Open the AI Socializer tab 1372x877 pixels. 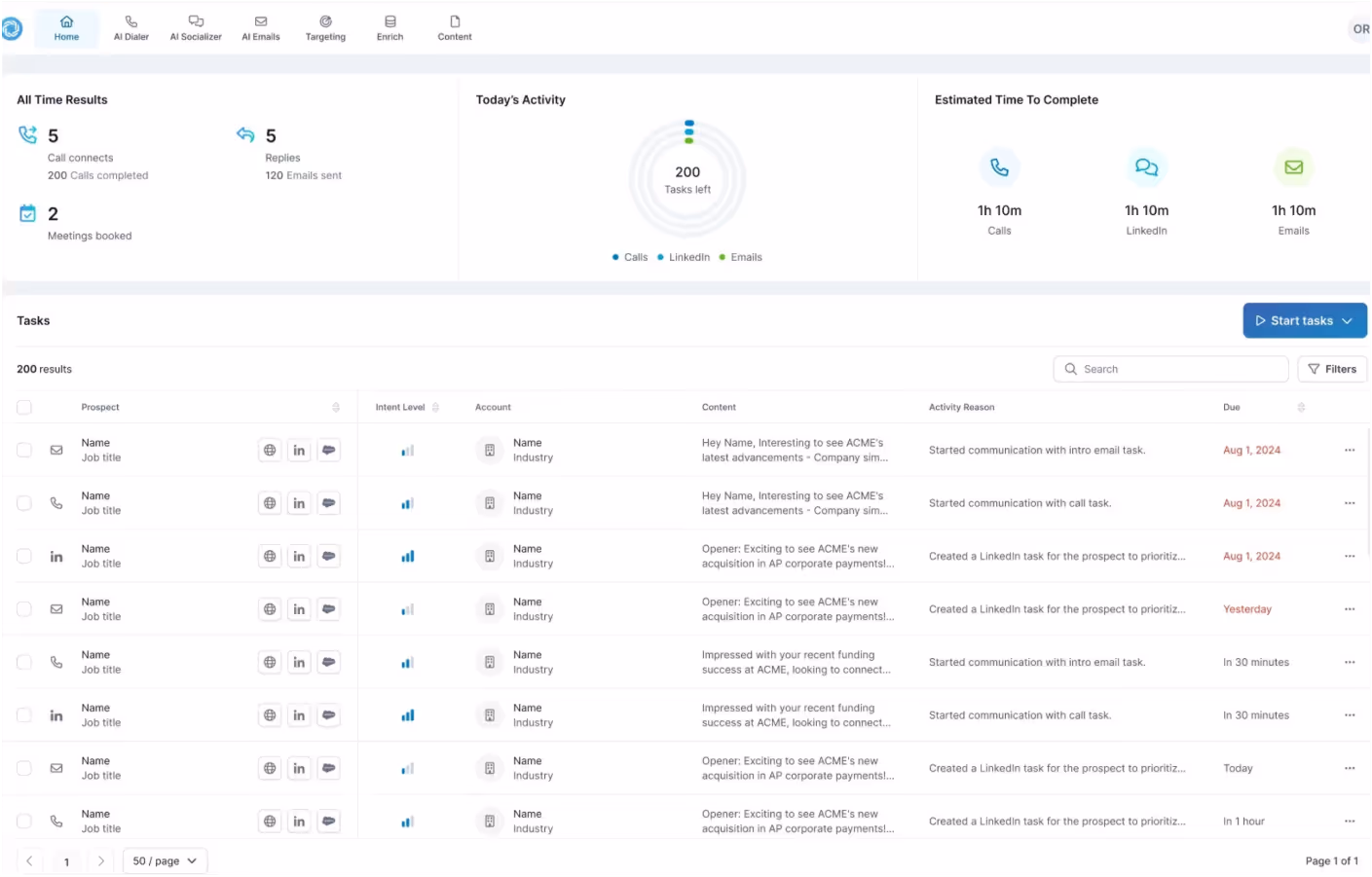pyautogui.click(x=196, y=29)
